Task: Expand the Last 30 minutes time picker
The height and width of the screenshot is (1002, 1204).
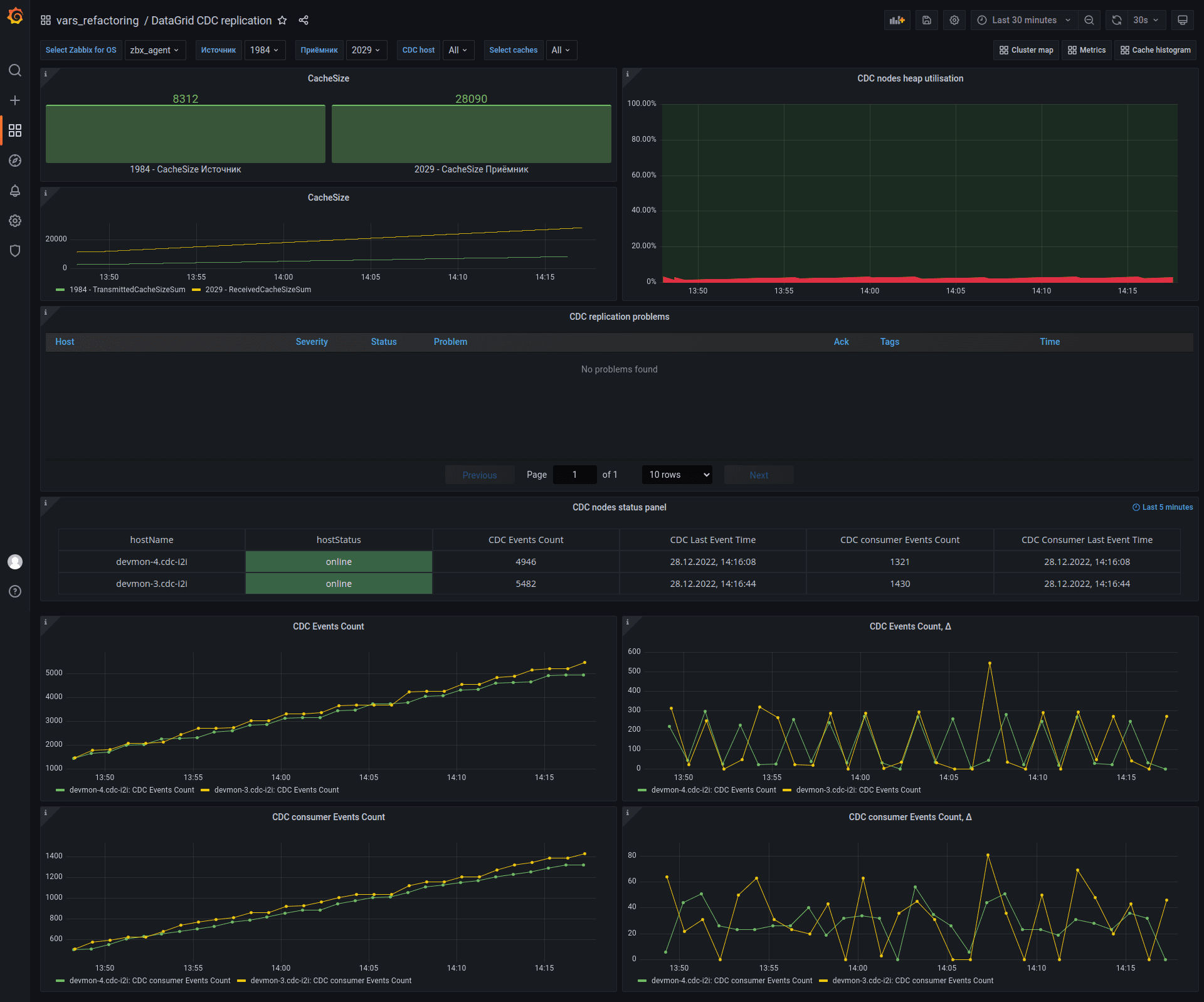Action: [x=1024, y=20]
